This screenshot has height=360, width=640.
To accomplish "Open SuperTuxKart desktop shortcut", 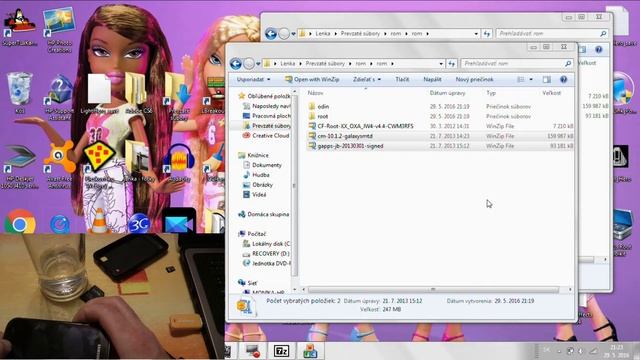I will (19, 27).
